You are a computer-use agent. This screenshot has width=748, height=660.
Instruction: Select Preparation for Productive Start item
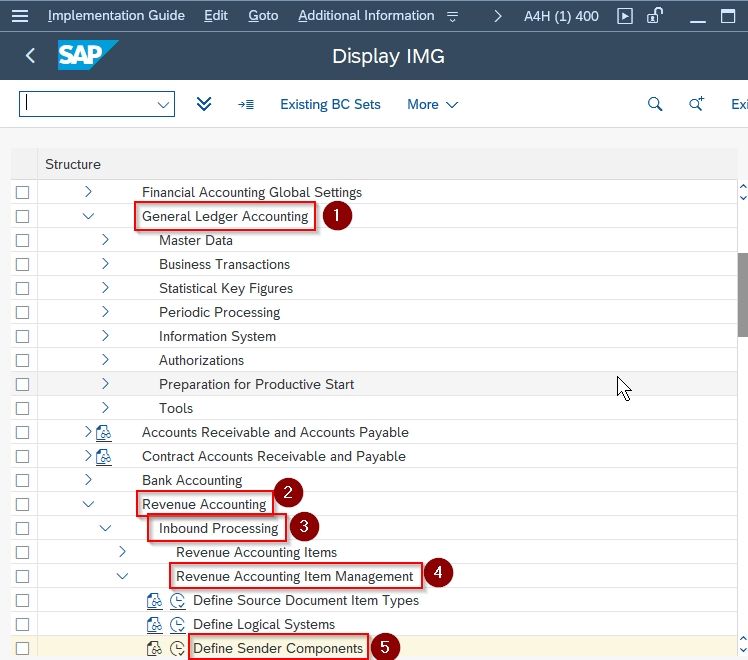pos(256,384)
